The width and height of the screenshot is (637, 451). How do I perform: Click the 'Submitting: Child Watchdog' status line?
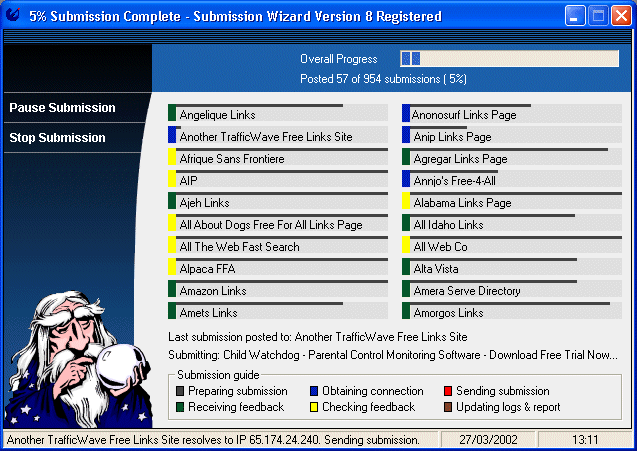coord(393,355)
